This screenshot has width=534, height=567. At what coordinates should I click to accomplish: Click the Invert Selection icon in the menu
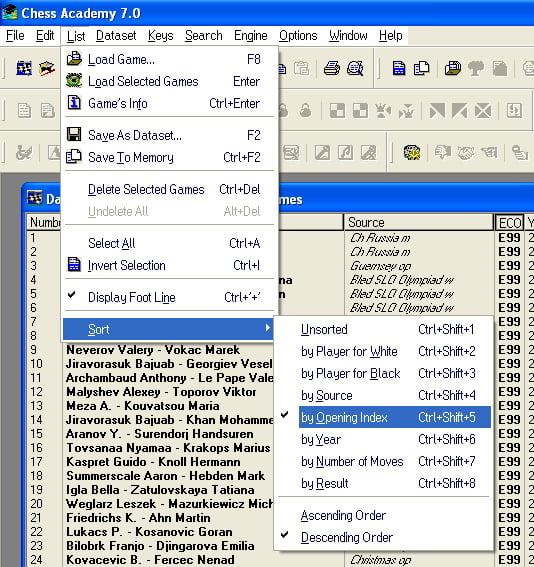coord(74,265)
